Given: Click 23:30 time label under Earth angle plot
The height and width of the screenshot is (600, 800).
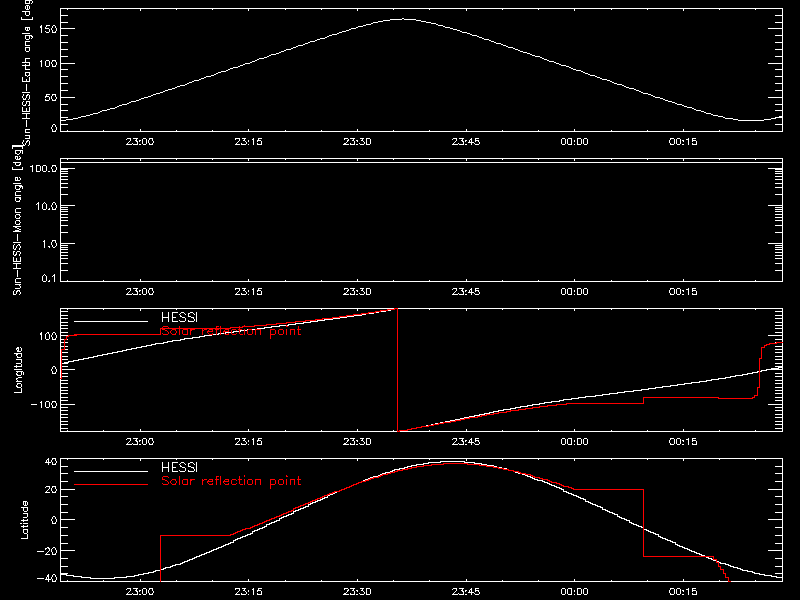Looking at the screenshot, I should pyautogui.click(x=357, y=141).
